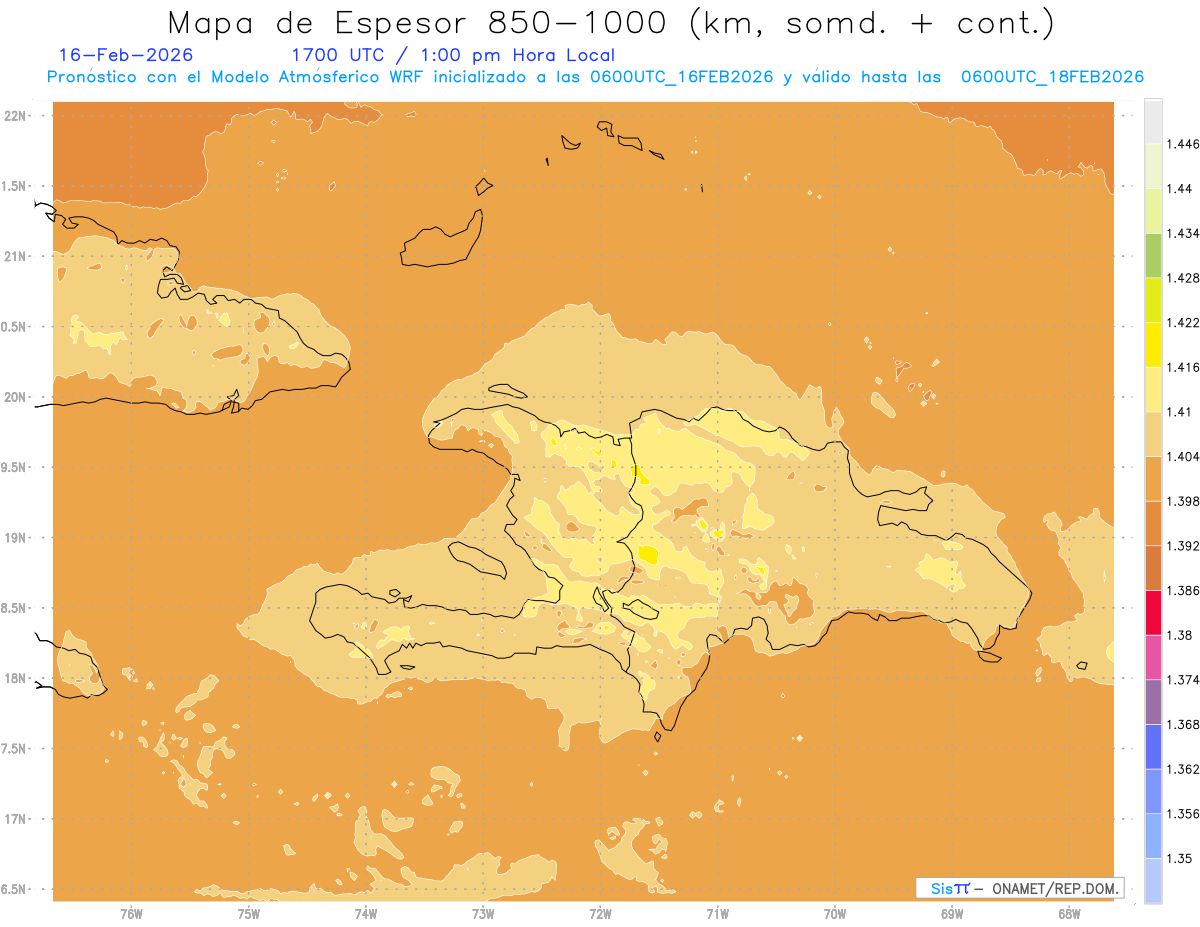Click the '72W' longitude label

tap(600, 913)
